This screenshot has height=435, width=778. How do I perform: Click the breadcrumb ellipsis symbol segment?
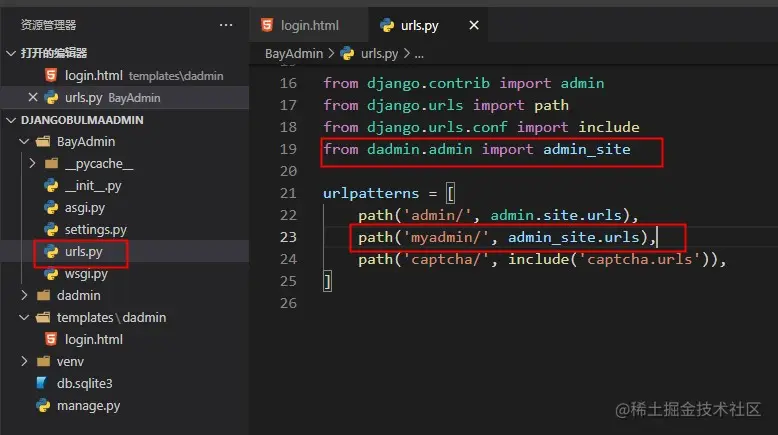coord(419,54)
